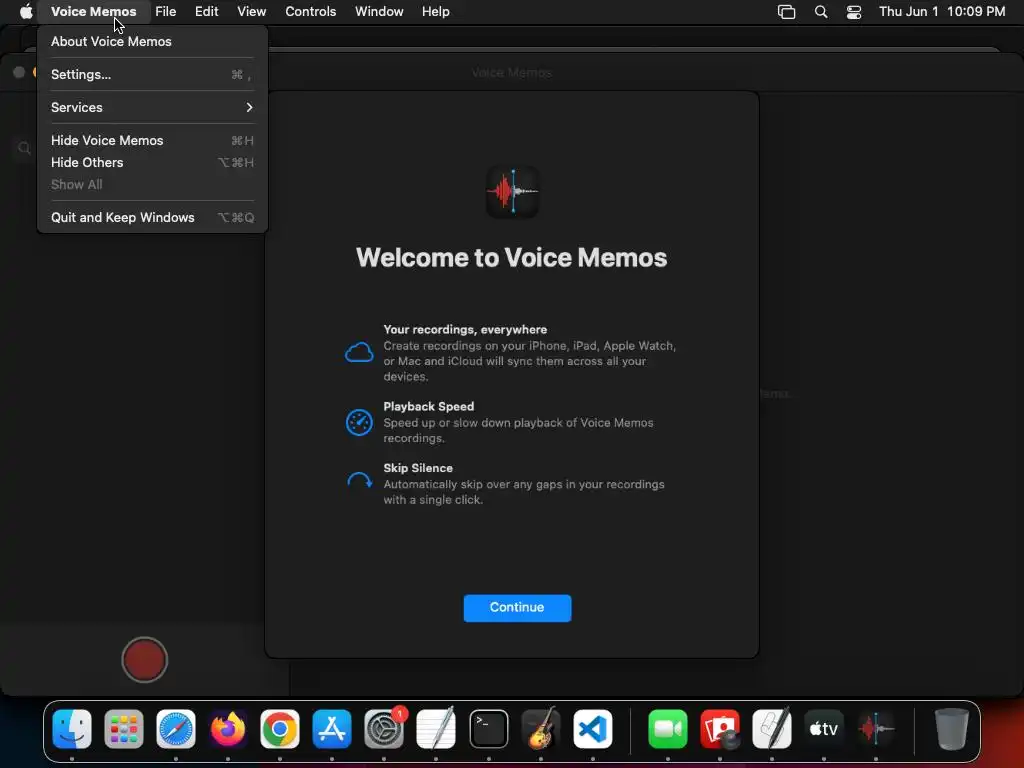Open the Trash from the Dock

pos(952,728)
